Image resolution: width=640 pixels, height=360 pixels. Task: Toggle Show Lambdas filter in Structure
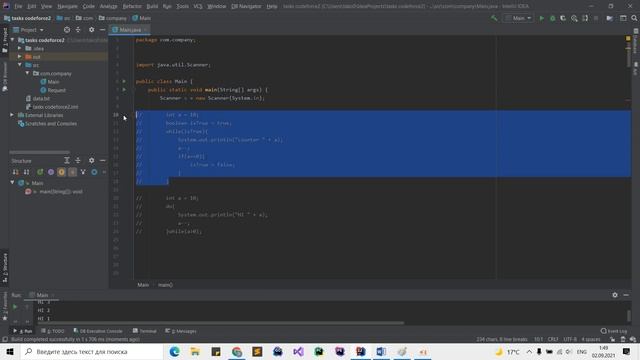(x=72, y=172)
